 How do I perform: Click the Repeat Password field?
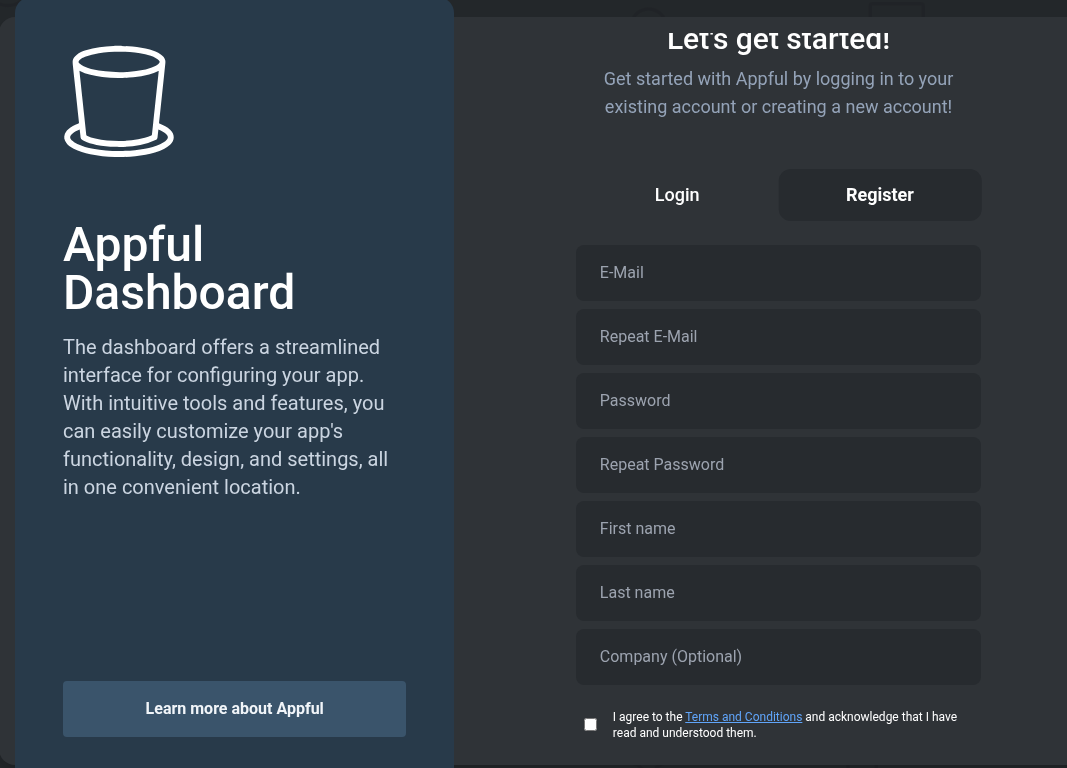pyautogui.click(x=778, y=465)
